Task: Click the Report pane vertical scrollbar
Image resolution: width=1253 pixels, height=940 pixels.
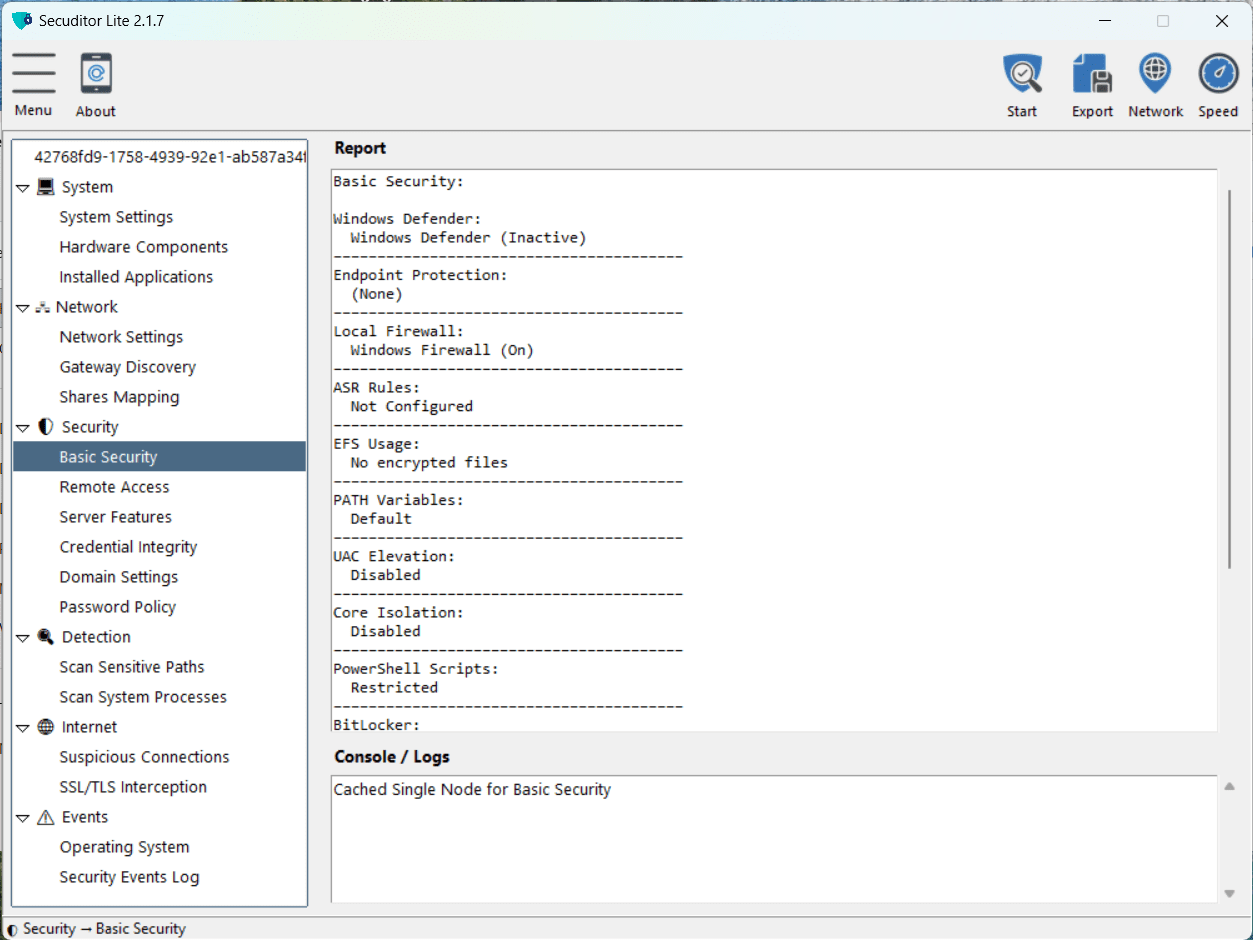Action: coord(1230,380)
